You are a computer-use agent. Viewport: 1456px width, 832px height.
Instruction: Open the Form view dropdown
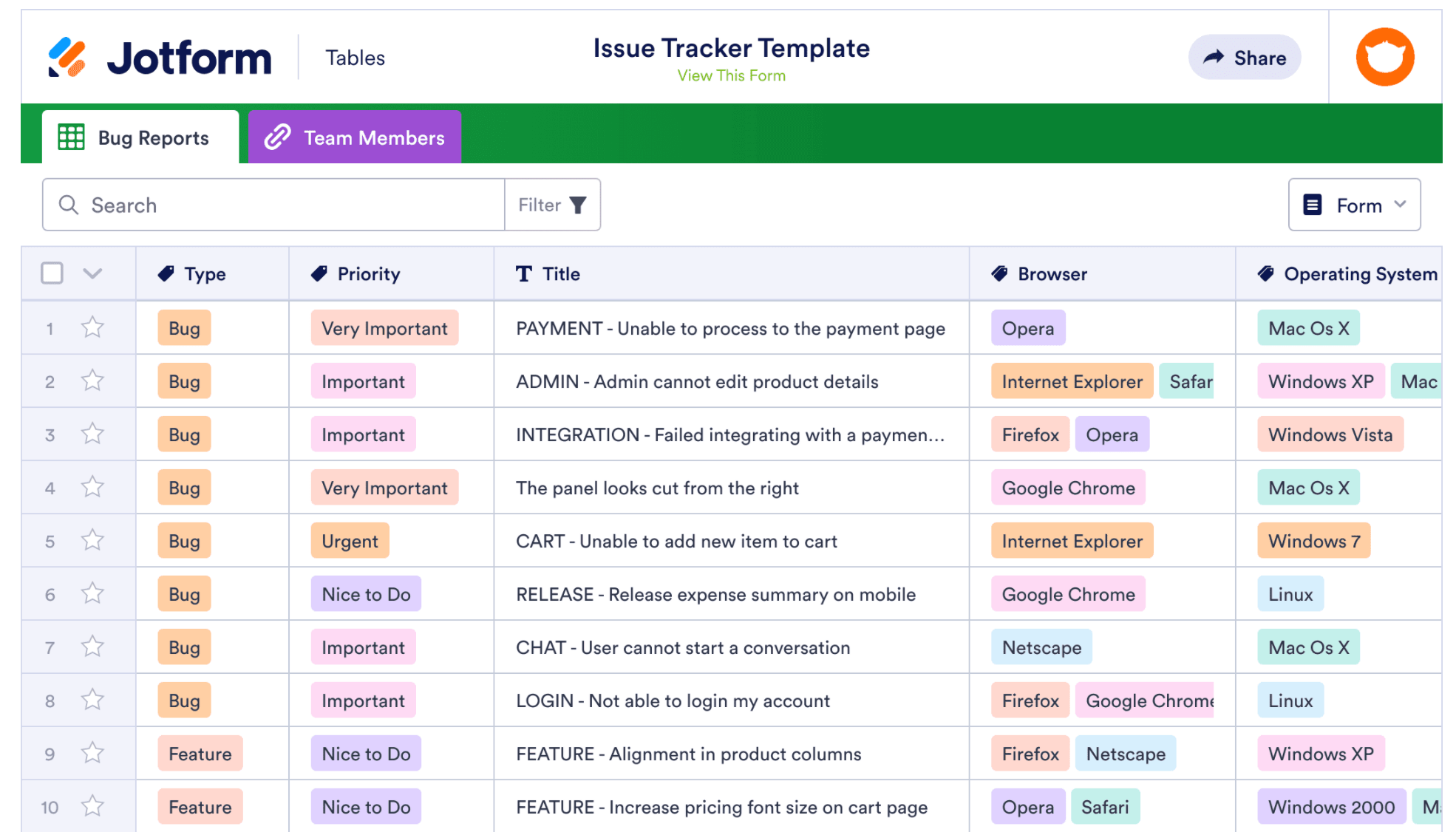[1354, 205]
